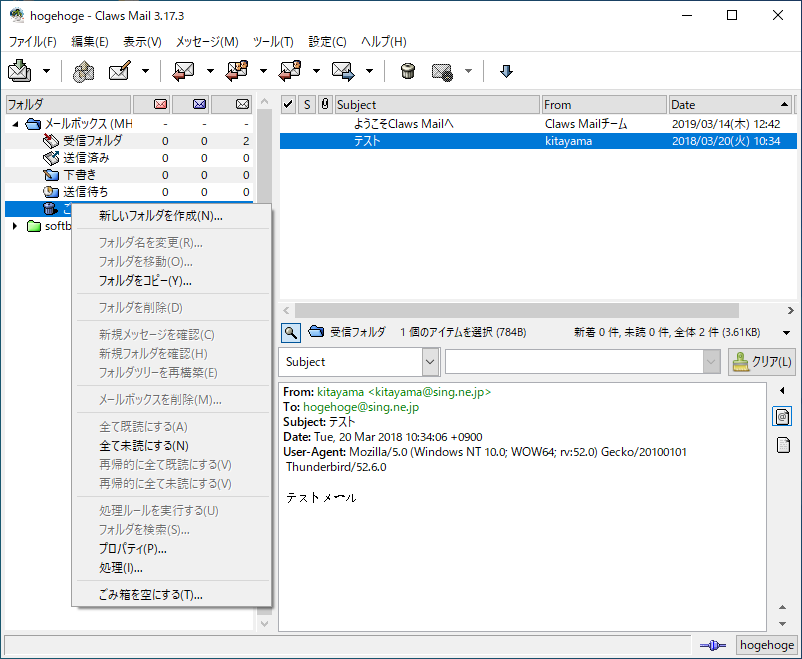Click the total messages column header icon

tap(242, 104)
